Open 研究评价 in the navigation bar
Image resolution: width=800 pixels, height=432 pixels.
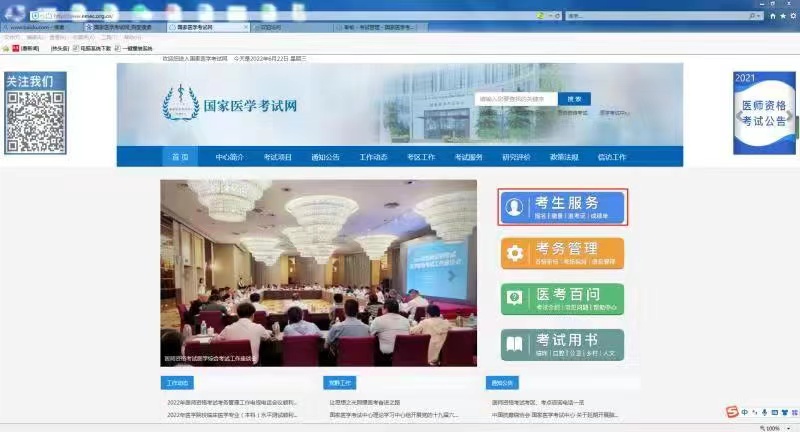516,157
